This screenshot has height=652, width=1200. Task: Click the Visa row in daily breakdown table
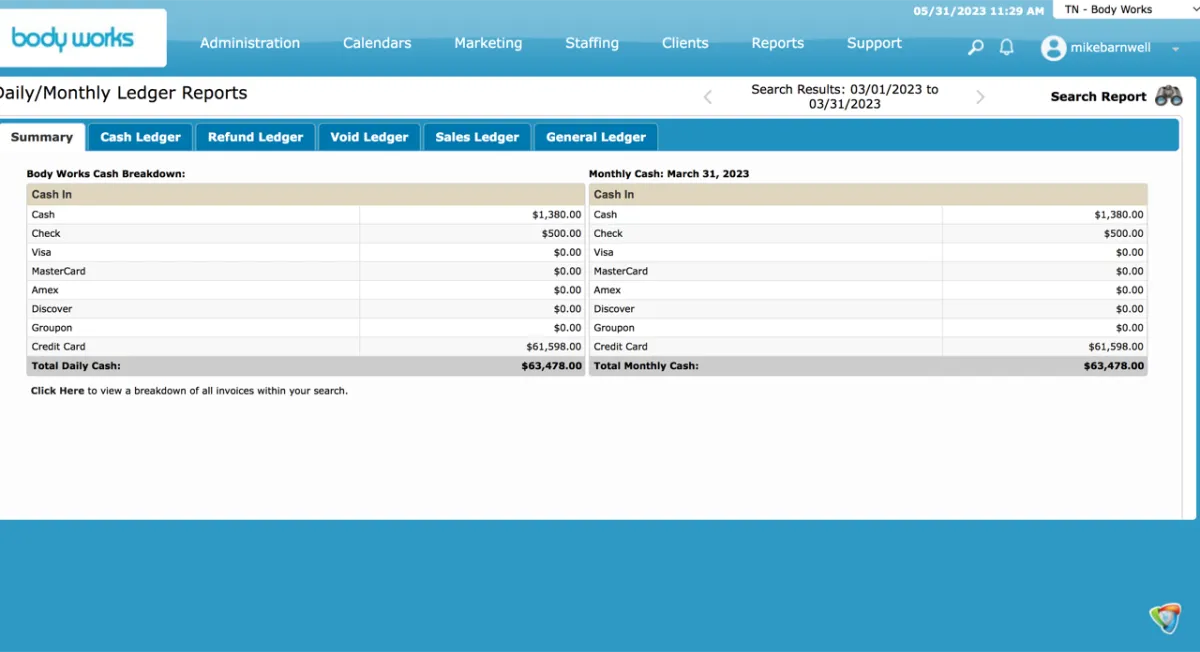coord(305,252)
